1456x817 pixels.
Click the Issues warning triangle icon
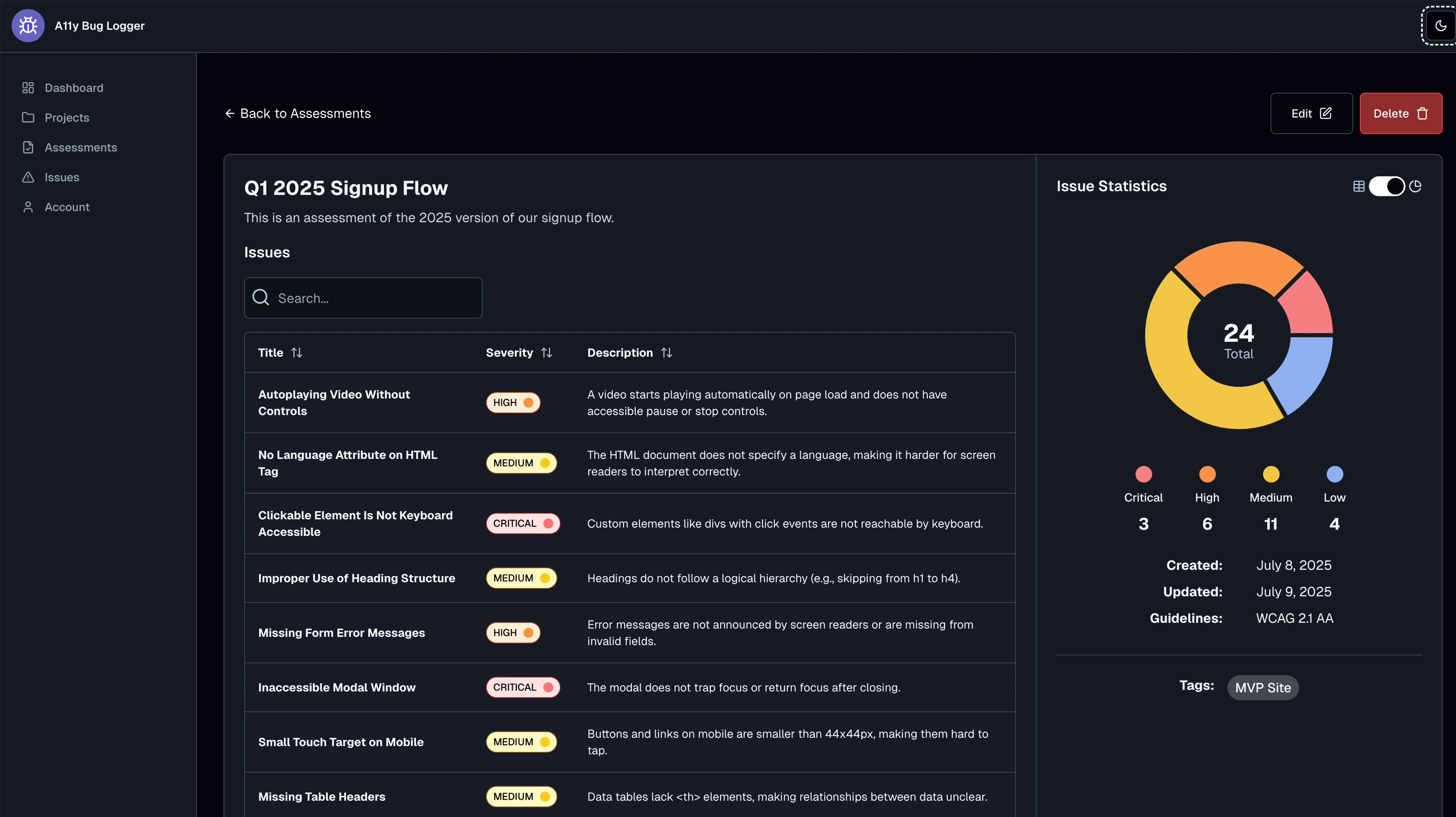point(28,177)
